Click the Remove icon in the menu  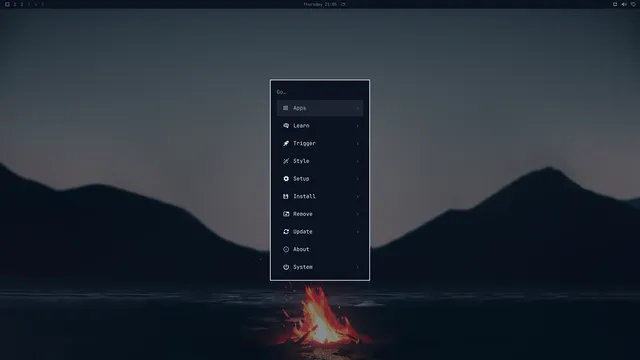[286, 214]
